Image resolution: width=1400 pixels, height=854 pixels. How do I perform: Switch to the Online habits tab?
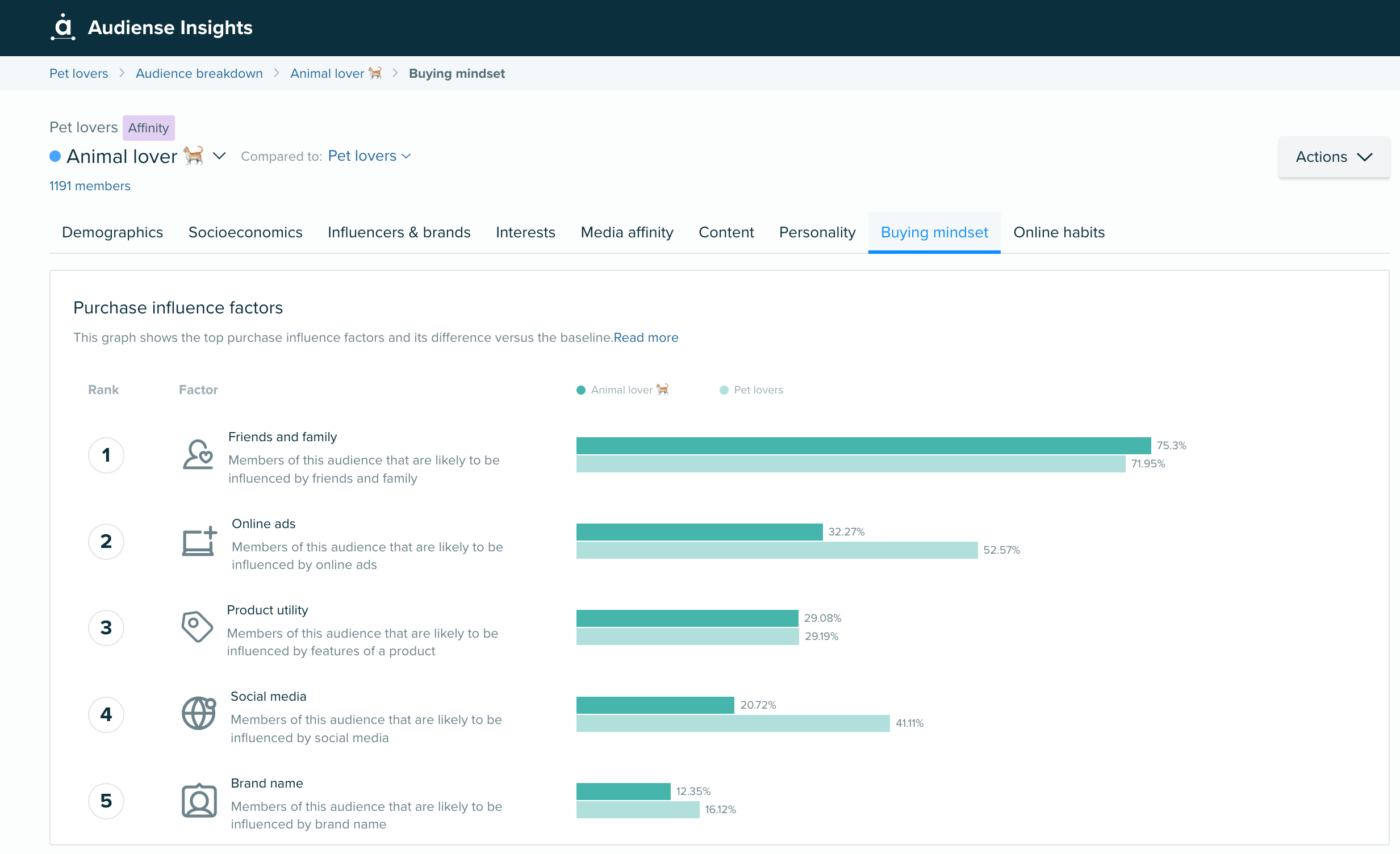point(1059,232)
